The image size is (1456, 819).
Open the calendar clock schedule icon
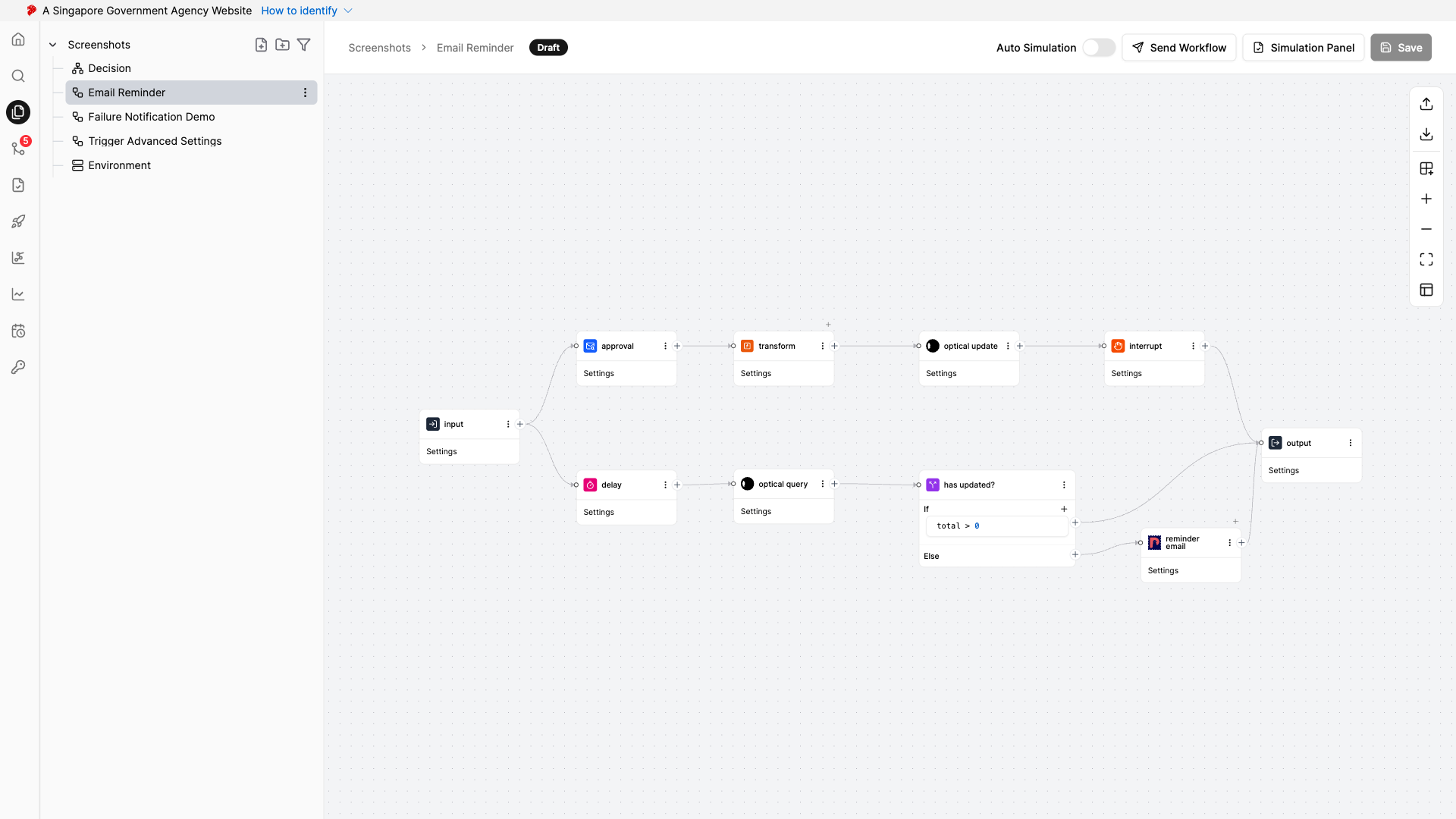tap(18, 331)
